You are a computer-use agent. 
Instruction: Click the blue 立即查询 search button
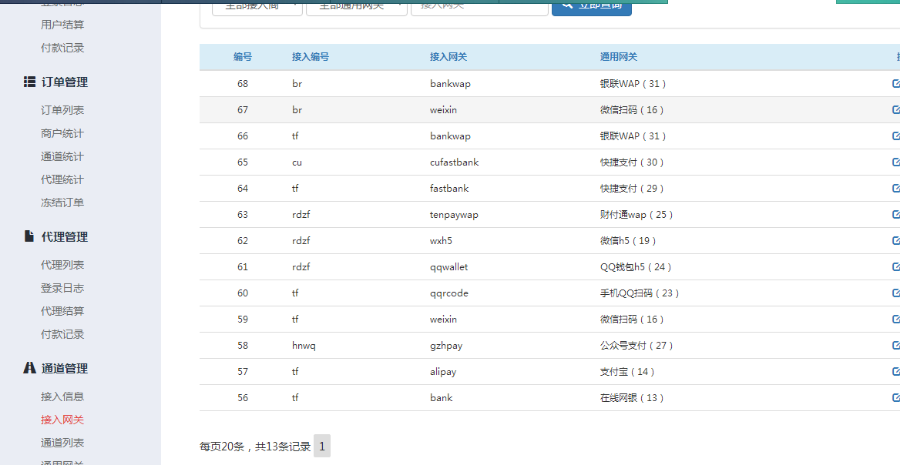[x=592, y=7]
